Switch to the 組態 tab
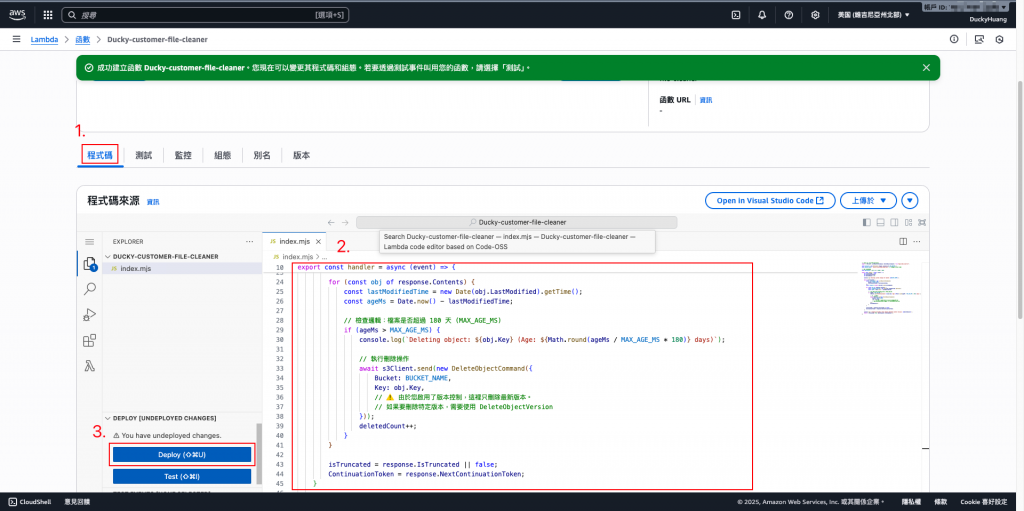1024x511 pixels. (223, 156)
